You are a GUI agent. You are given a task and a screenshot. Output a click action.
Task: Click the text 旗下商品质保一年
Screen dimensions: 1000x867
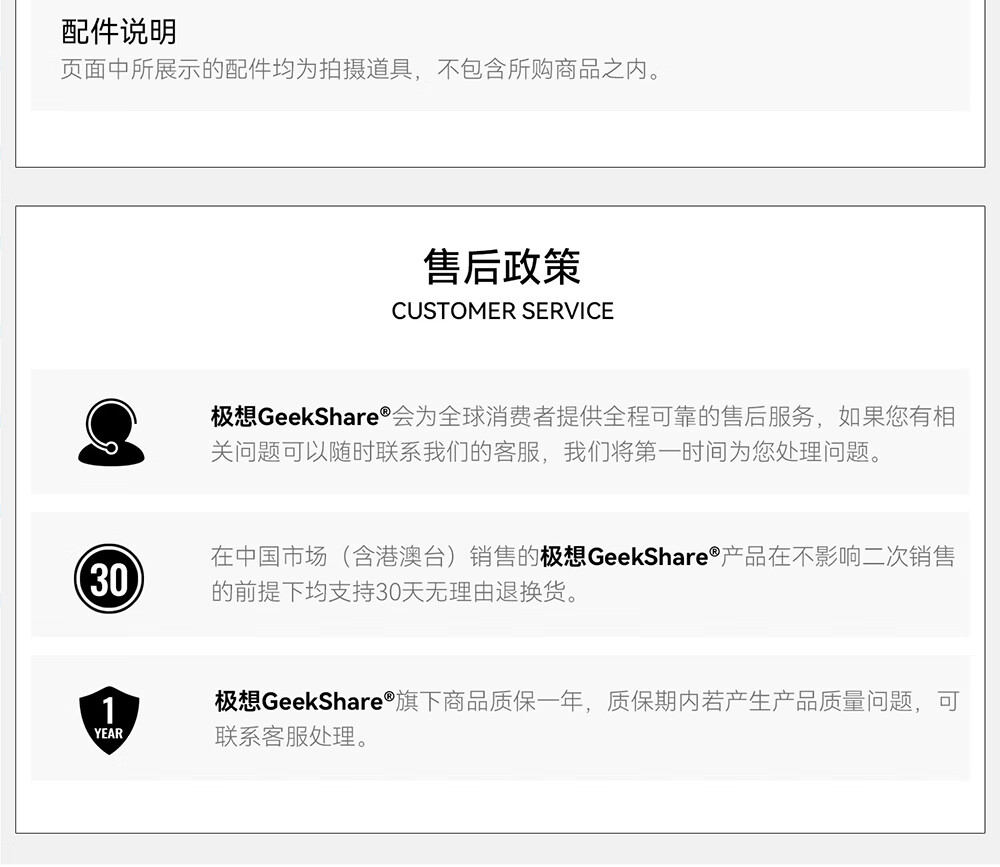tap(489, 701)
